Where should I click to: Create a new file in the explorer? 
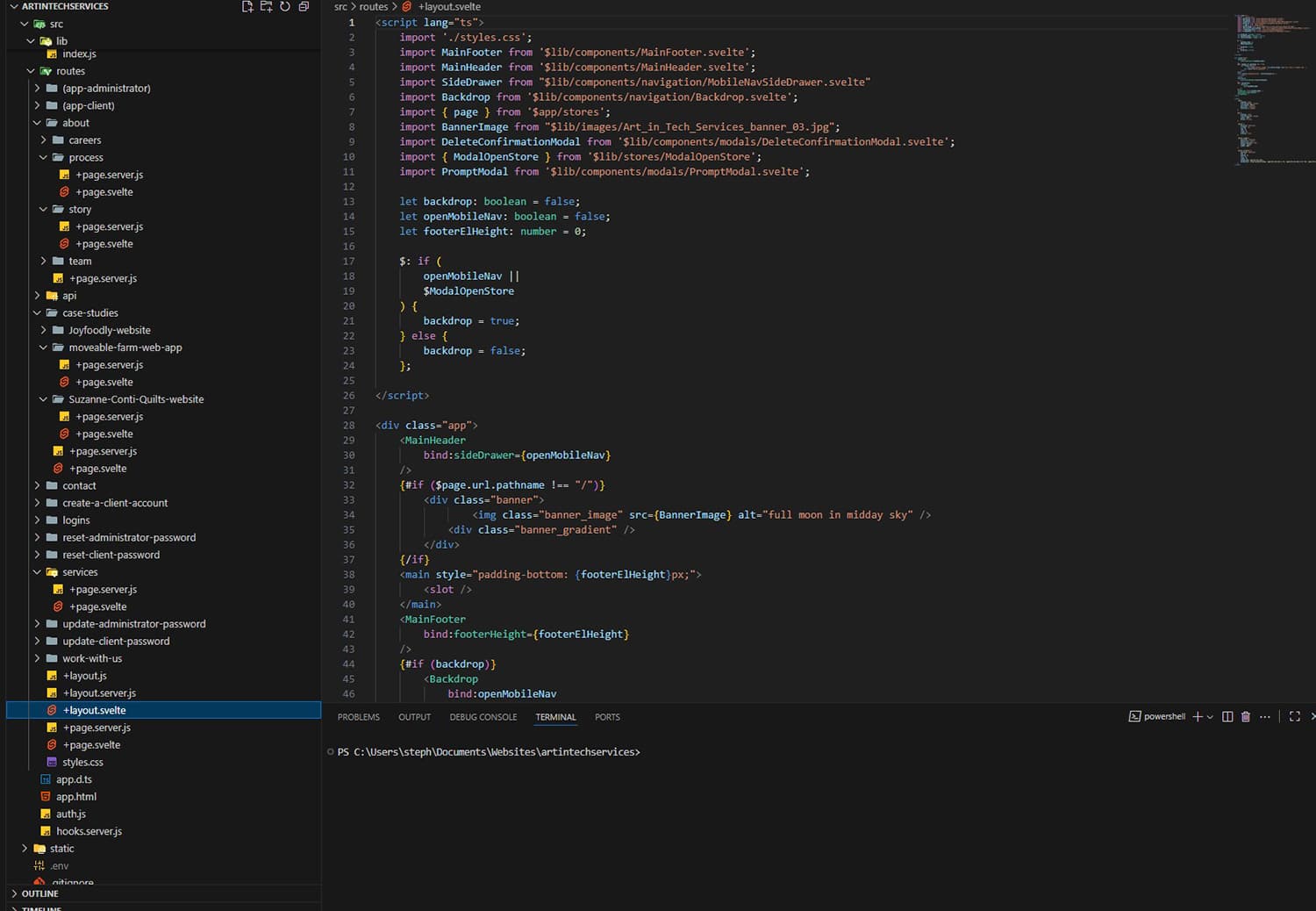click(247, 6)
